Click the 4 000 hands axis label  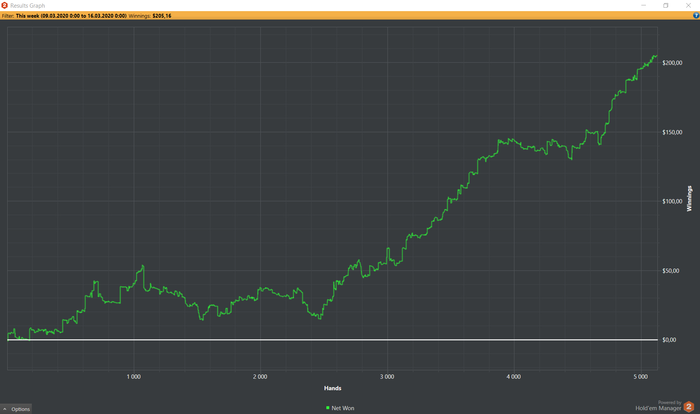tap(514, 377)
